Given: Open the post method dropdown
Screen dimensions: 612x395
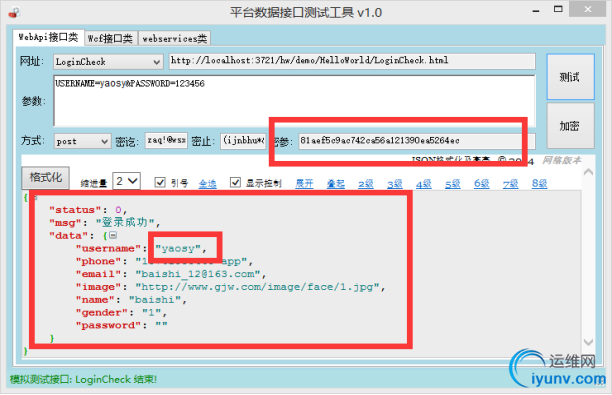Looking at the screenshot, I should (82, 141).
